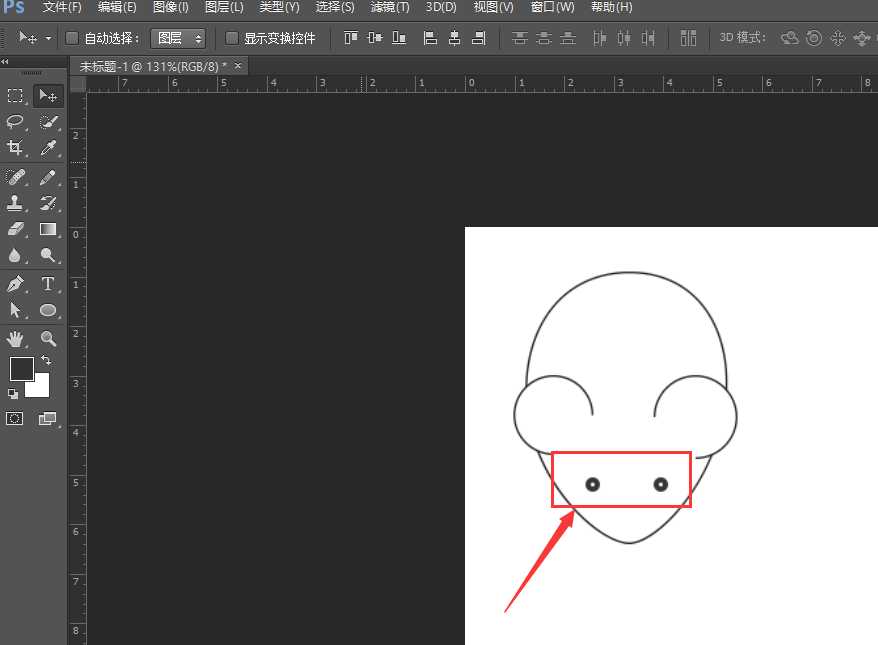Select the Pen tool
Image resolution: width=878 pixels, height=645 pixels.
[16, 284]
